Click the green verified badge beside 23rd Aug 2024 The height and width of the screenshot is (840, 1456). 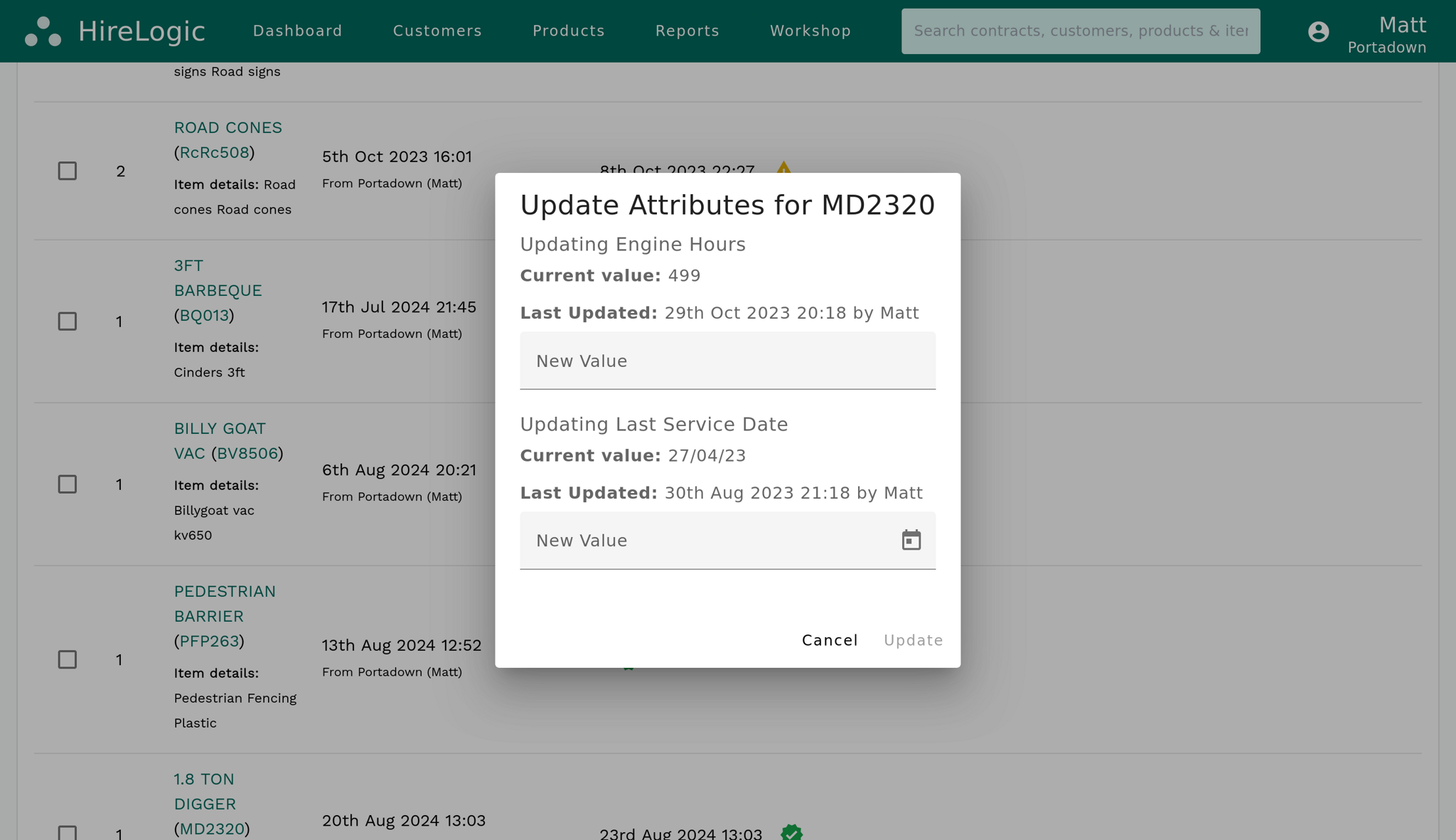[792, 832]
